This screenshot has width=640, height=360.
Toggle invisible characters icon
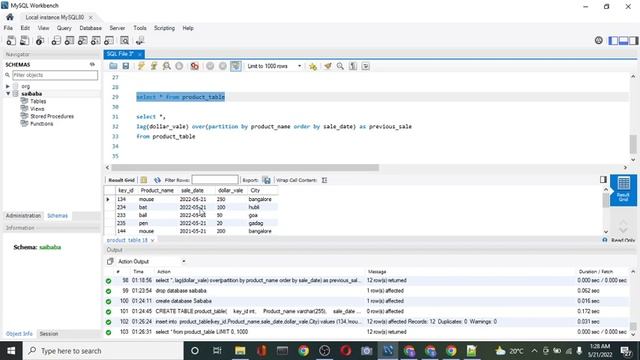[353, 66]
